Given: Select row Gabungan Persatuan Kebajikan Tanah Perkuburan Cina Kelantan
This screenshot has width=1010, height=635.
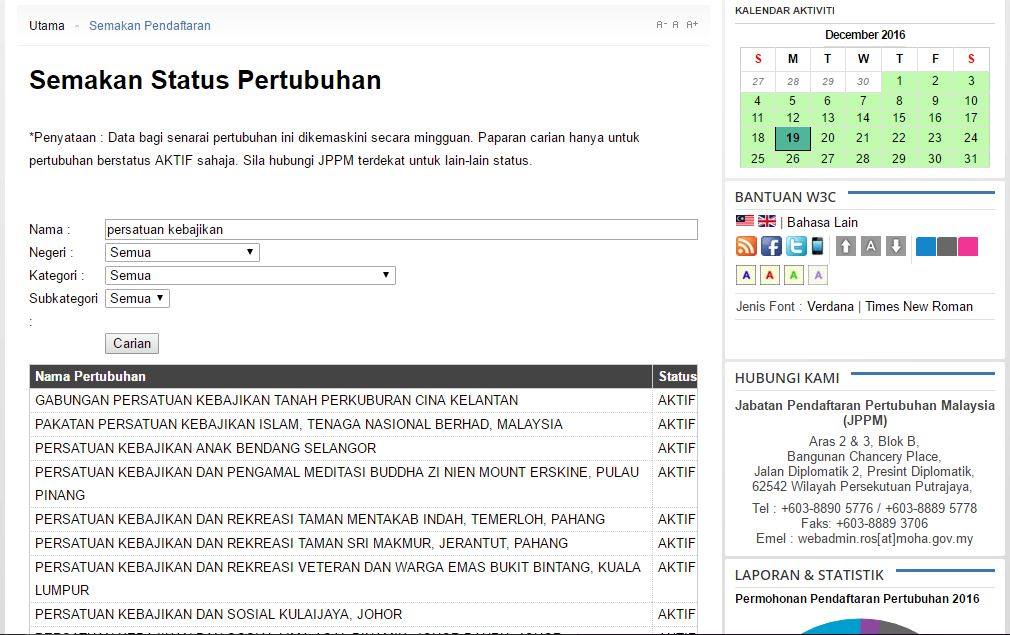Looking at the screenshot, I should pos(363,400).
